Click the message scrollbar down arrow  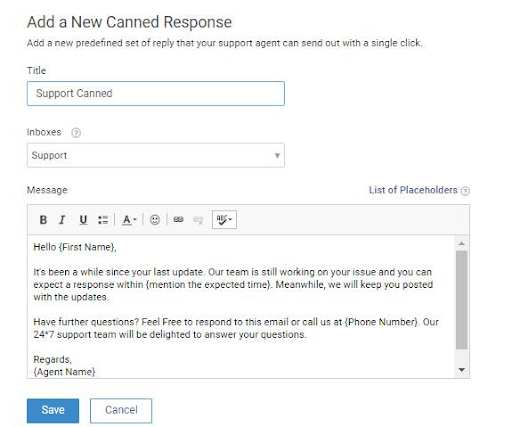coord(462,370)
